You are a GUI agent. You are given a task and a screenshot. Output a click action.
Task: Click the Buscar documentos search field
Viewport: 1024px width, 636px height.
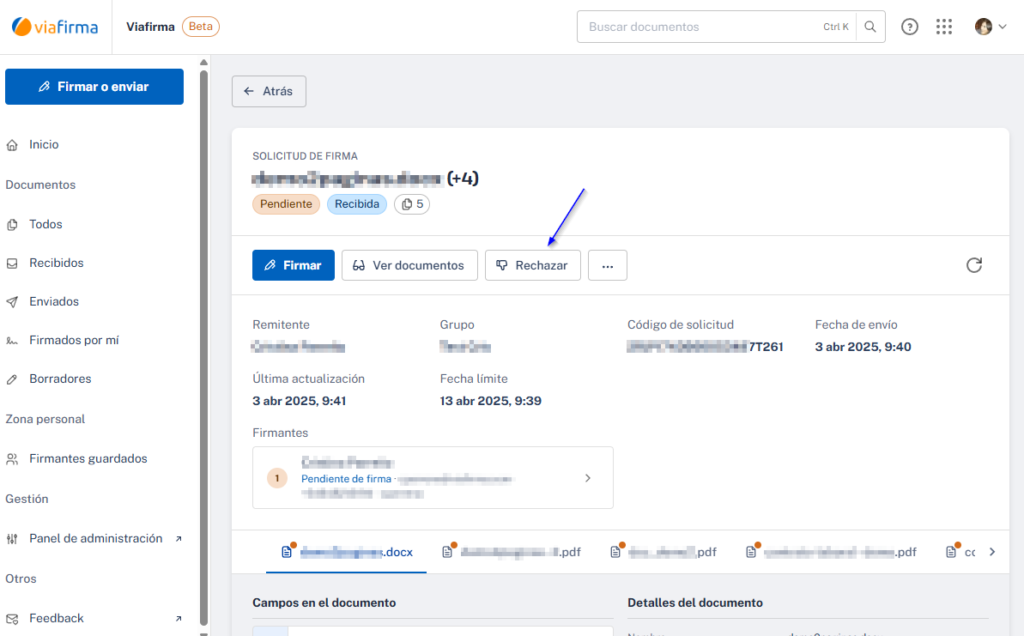pyautogui.click(x=716, y=27)
